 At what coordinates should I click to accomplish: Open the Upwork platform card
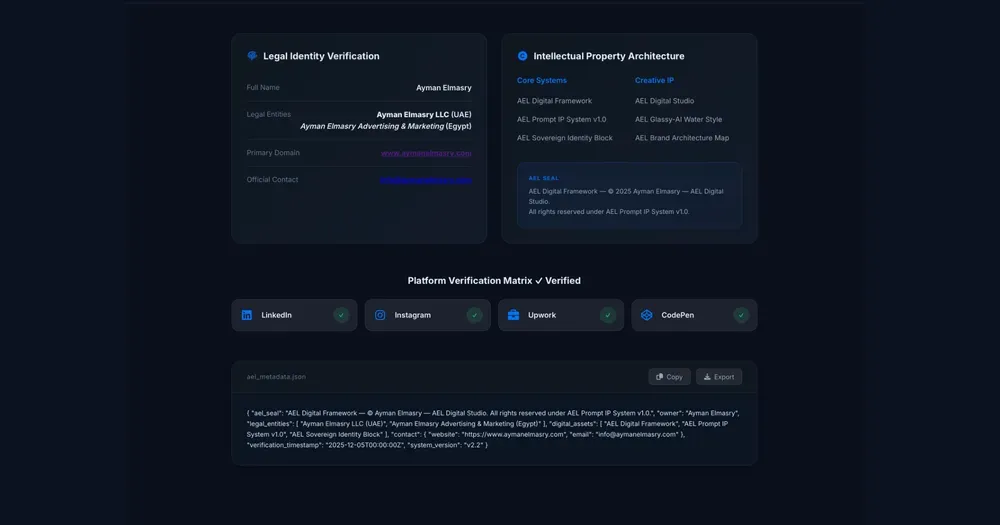click(x=561, y=315)
